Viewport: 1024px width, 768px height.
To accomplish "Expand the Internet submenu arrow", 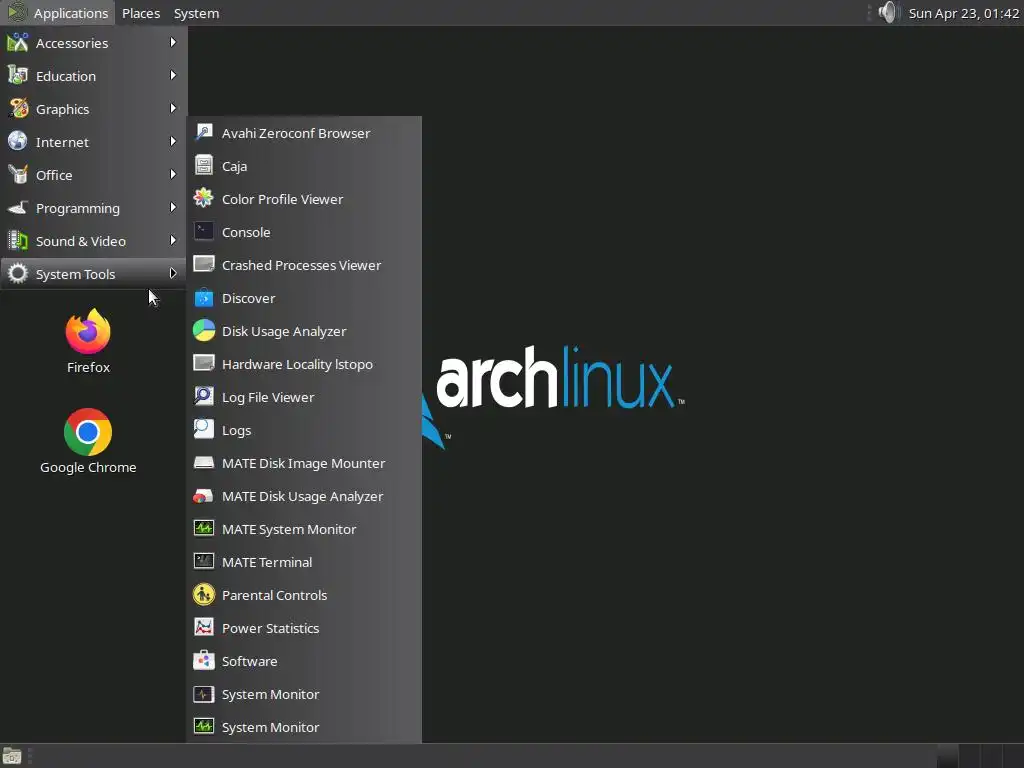I will point(172,142).
